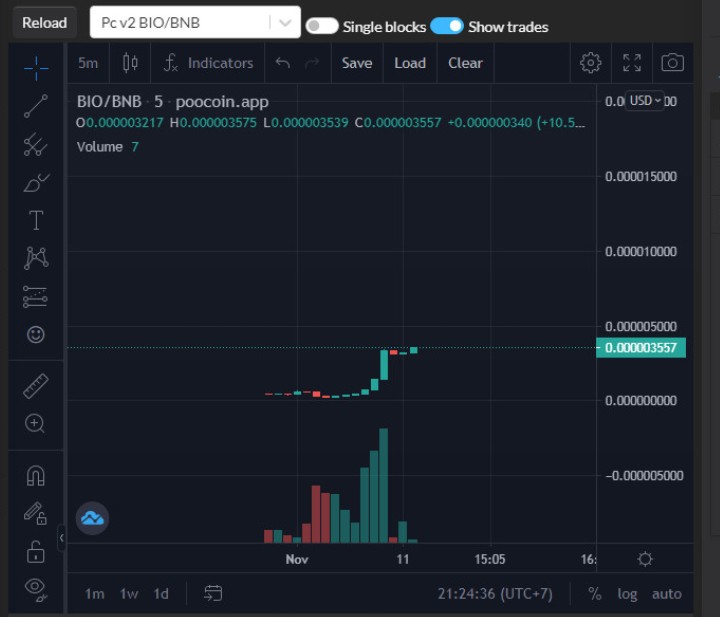Toggle the magnet mode

(x=36, y=476)
